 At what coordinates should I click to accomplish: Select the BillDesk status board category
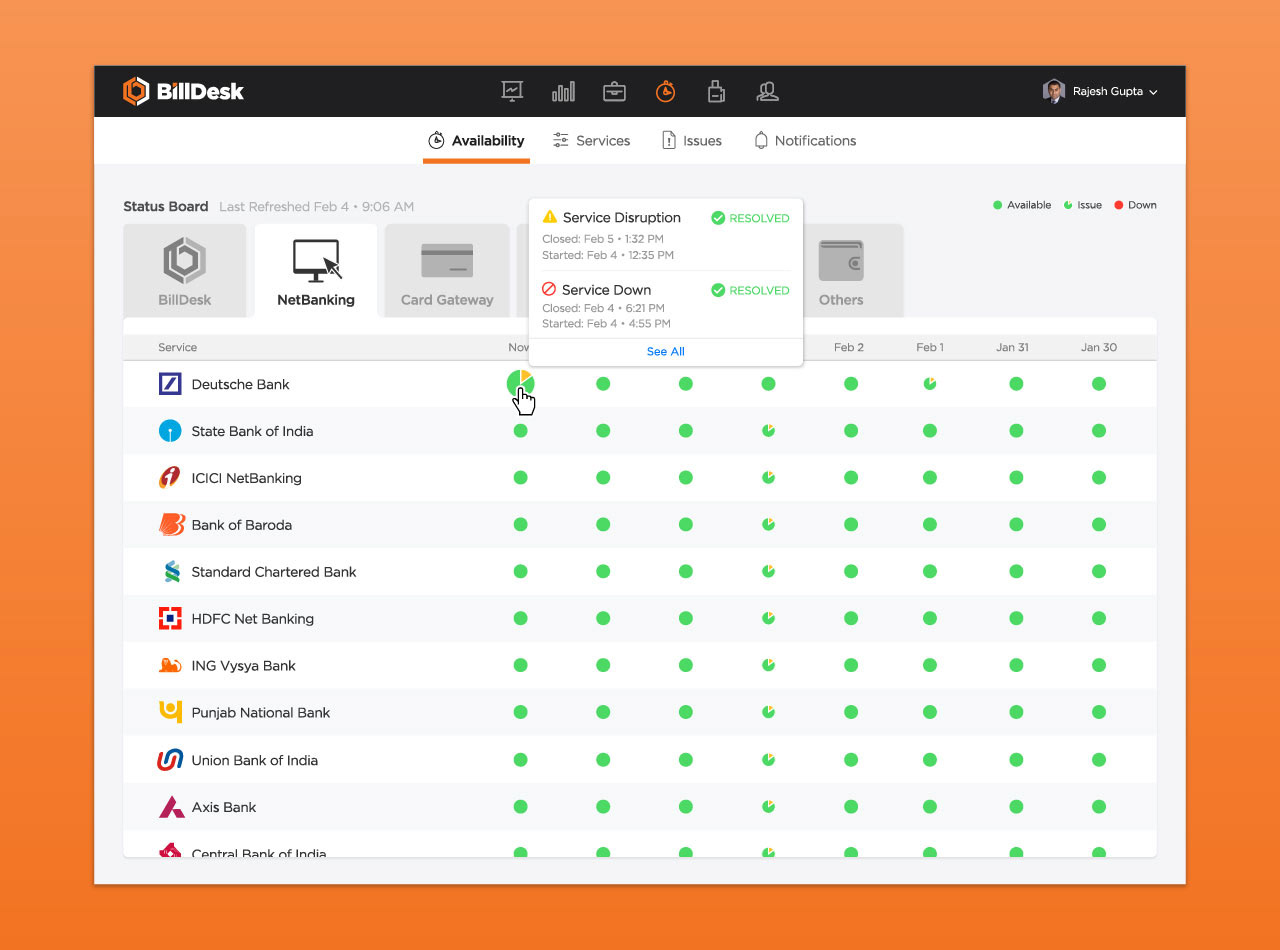[185, 270]
